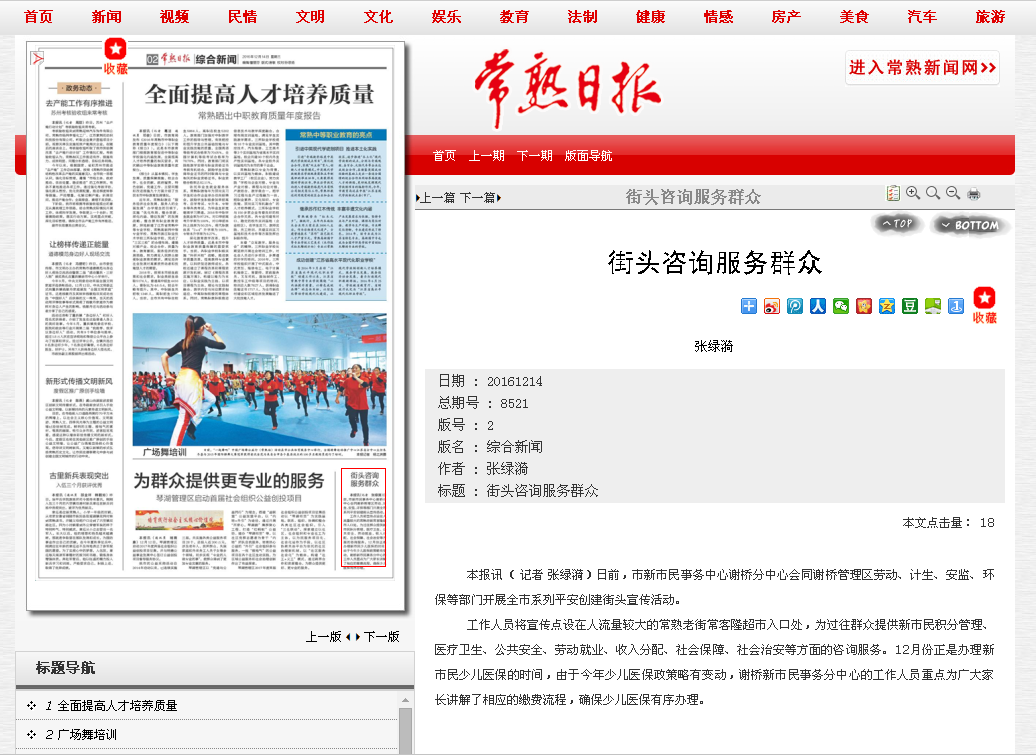Click the red-outlined 街头咨询服务群众 article
This screenshot has width=1036, height=755.
pyautogui.click(x=363, y=518)
